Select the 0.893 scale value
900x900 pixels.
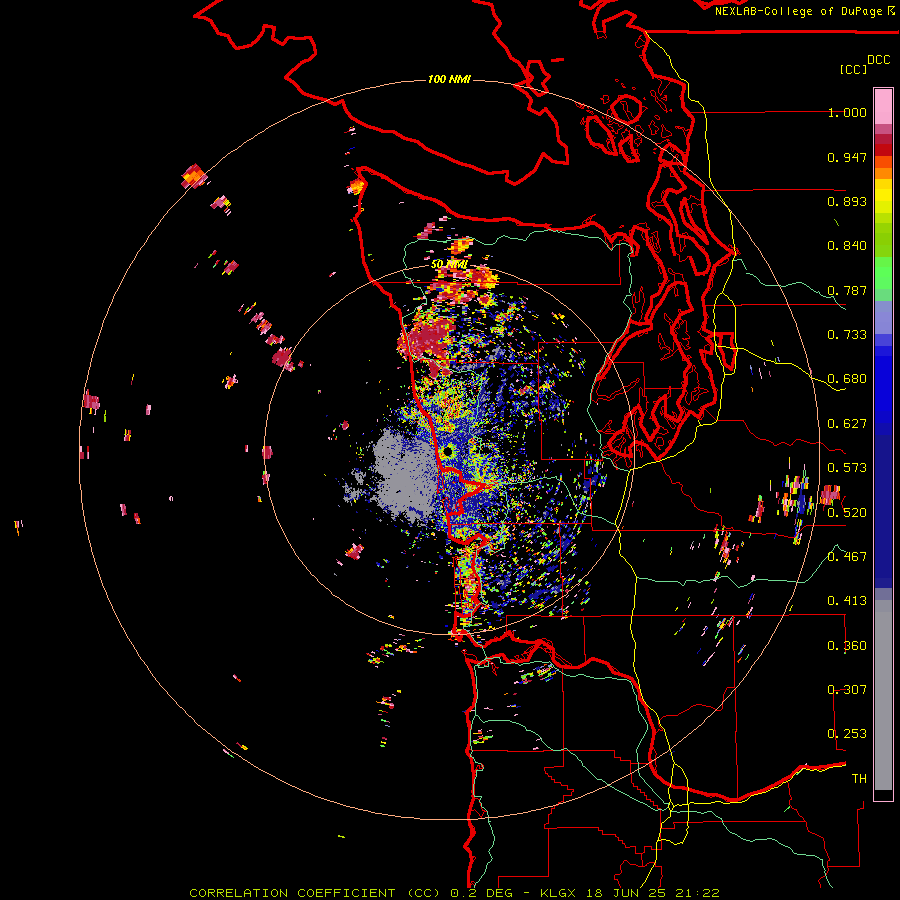click(847, 201)
